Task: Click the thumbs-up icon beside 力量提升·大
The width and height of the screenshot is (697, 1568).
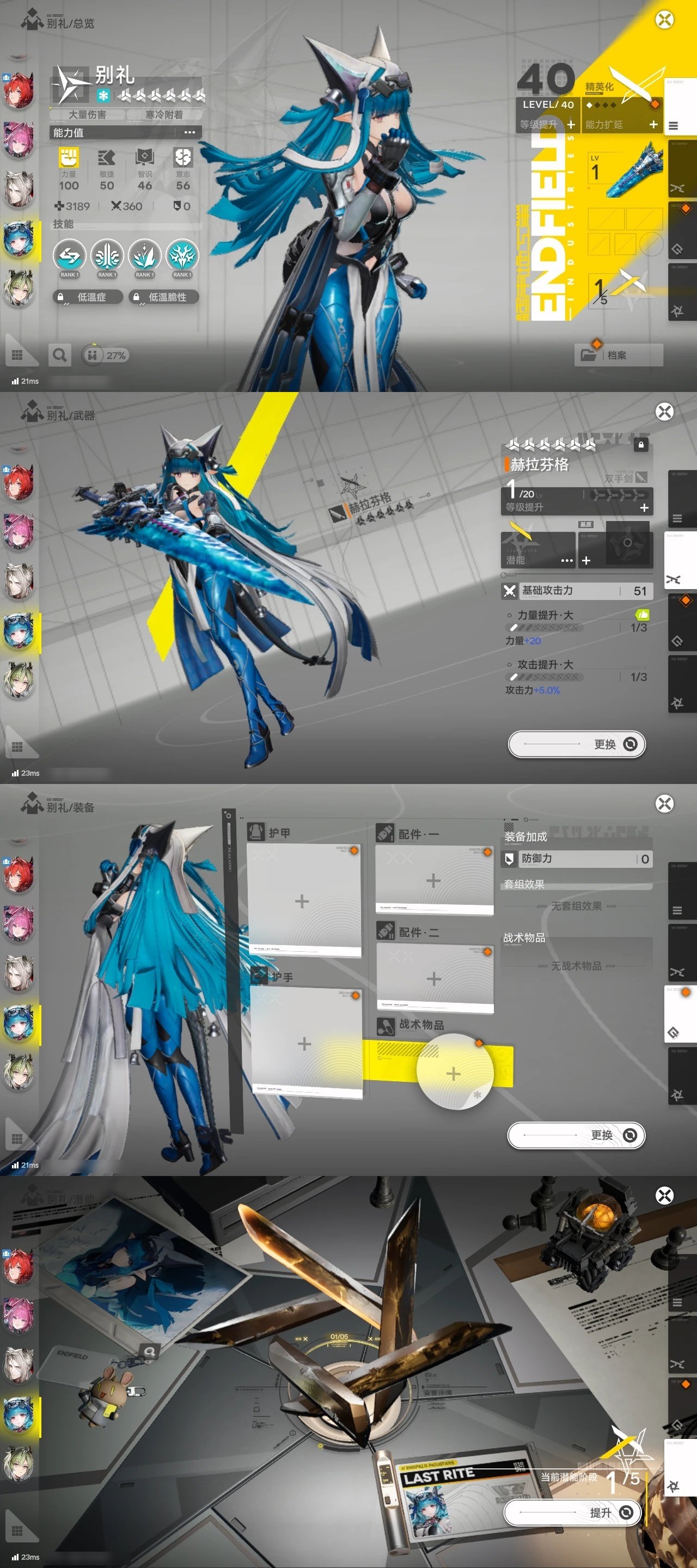Action: point(641,615)
